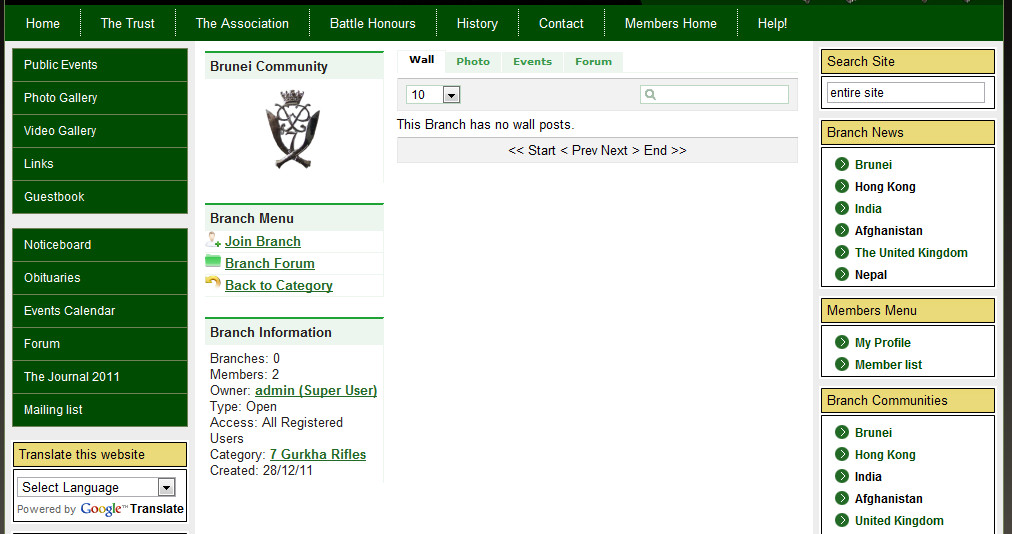Open the posts-per-page dropdown showing 10
The image size is (1012, 534).
(x=432, y=95)
